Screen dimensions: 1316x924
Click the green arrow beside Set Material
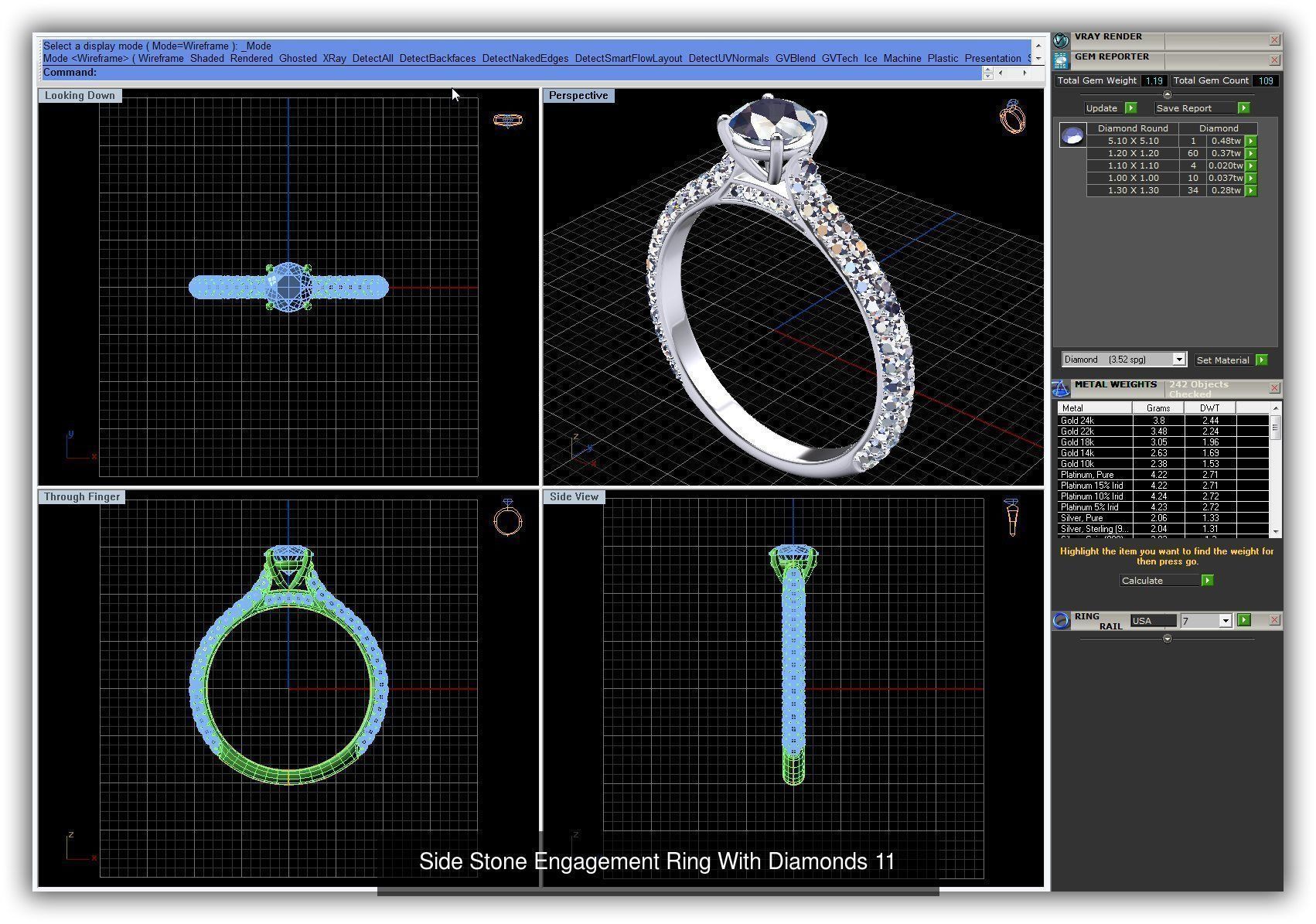pyautogui.click(x=1261, y=360)
